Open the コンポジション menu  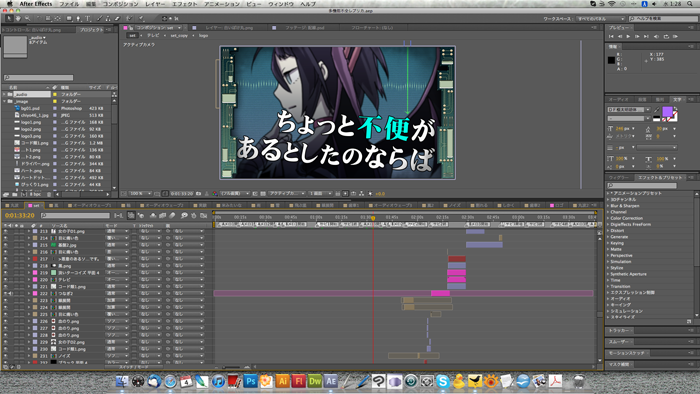pyautogui.click(x=121, y=4)
